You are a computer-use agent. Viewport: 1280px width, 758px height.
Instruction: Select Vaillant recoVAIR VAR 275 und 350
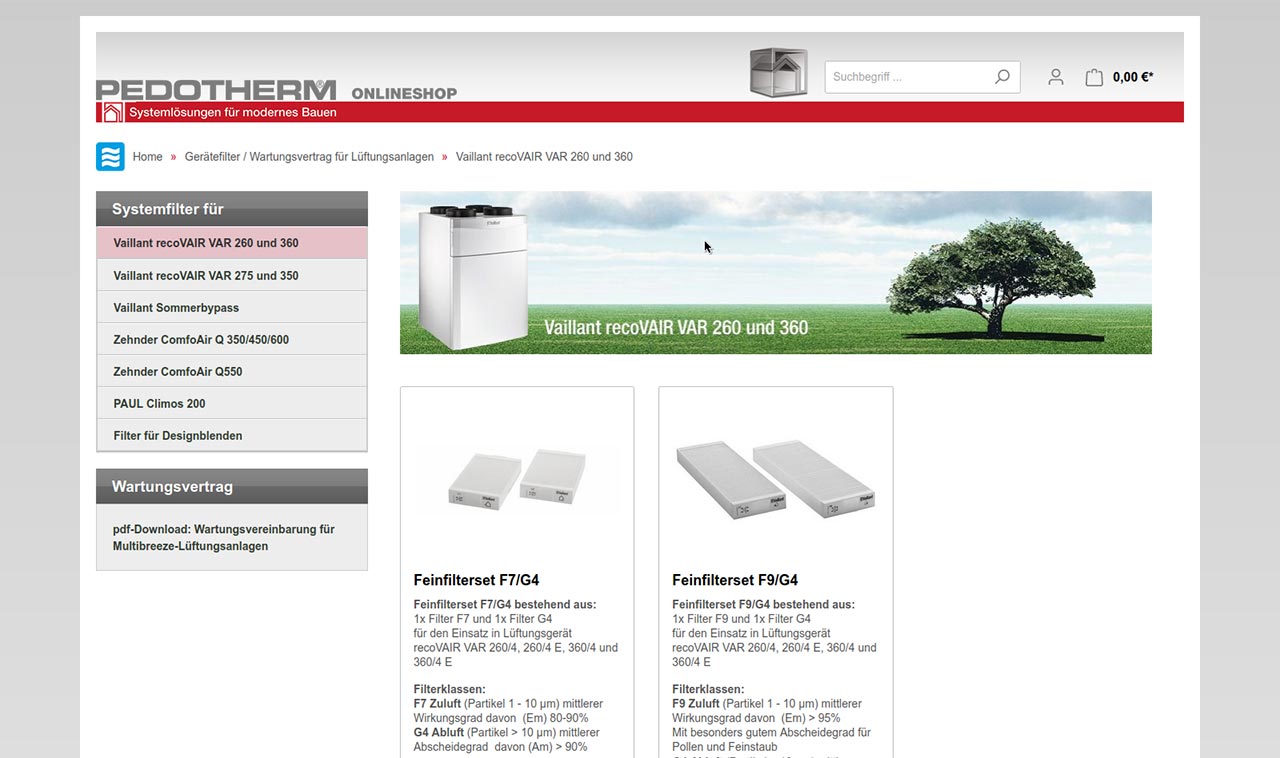click(x=232, y=275)
